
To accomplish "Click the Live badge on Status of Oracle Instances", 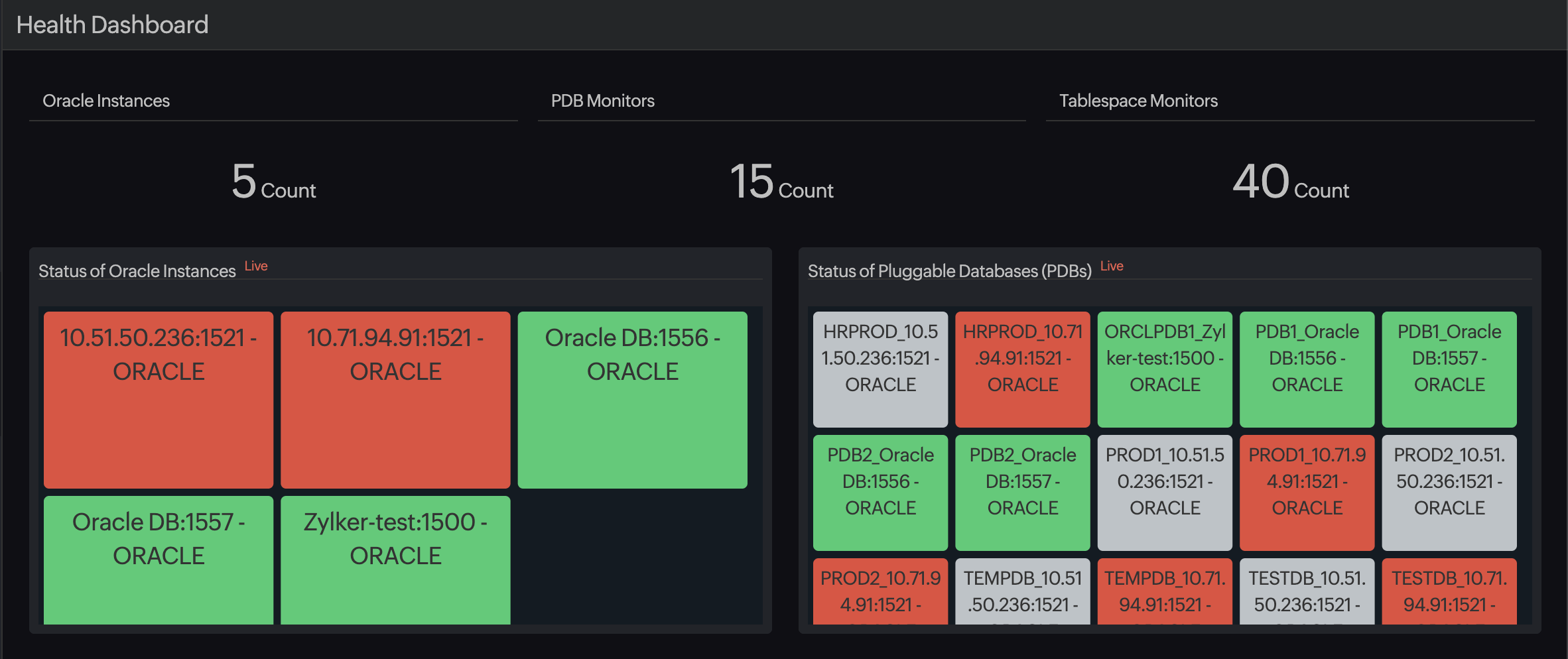I will coord(257,265).
